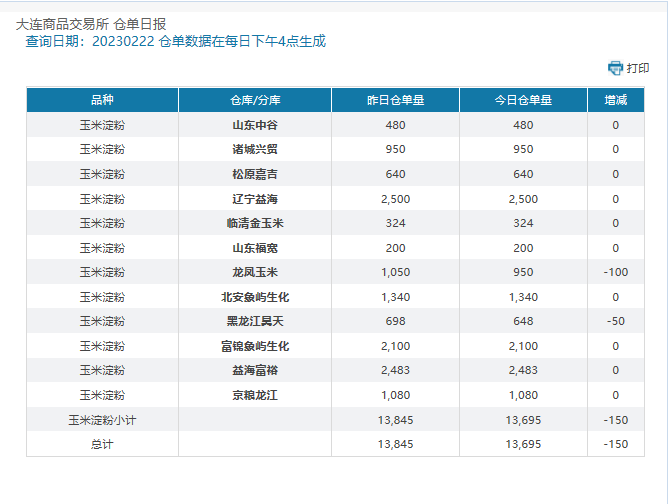Select the 辽宁益海 warehouse cell
This screenshot has height=504, width=669.
[255, 199]
